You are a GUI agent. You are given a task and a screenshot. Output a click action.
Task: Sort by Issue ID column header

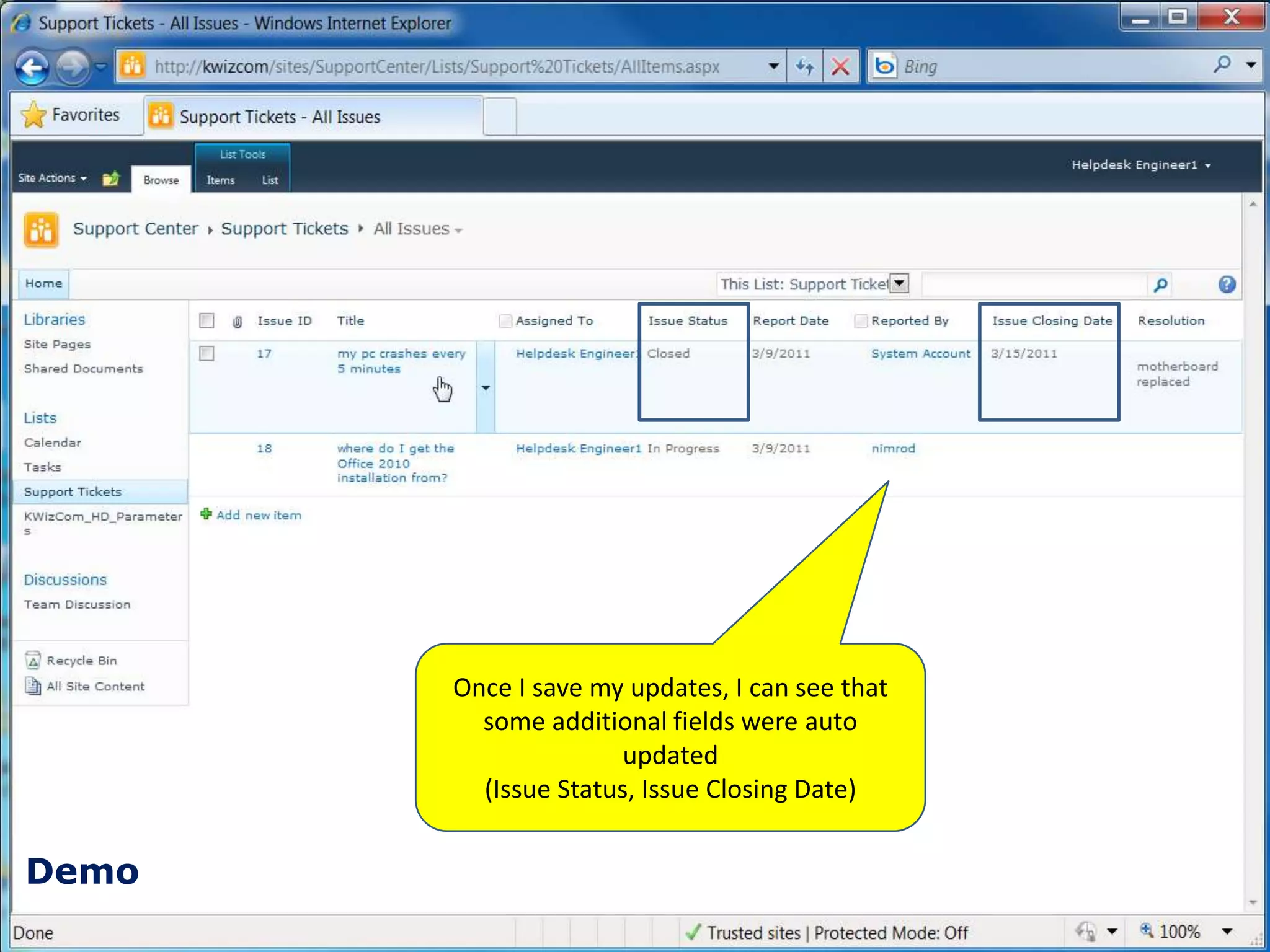pyautogui.click(x=285, y=321)
